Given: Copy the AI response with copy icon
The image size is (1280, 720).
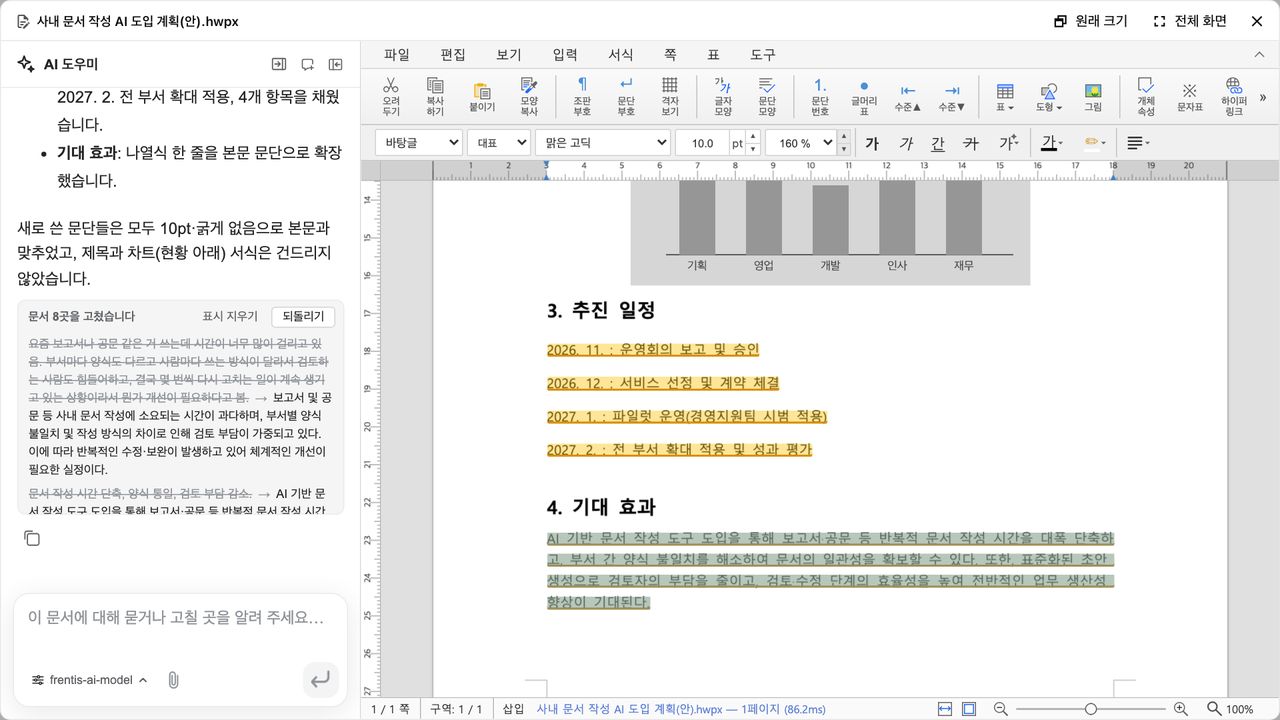Looking at the screenshot, I should click(32, 539).
